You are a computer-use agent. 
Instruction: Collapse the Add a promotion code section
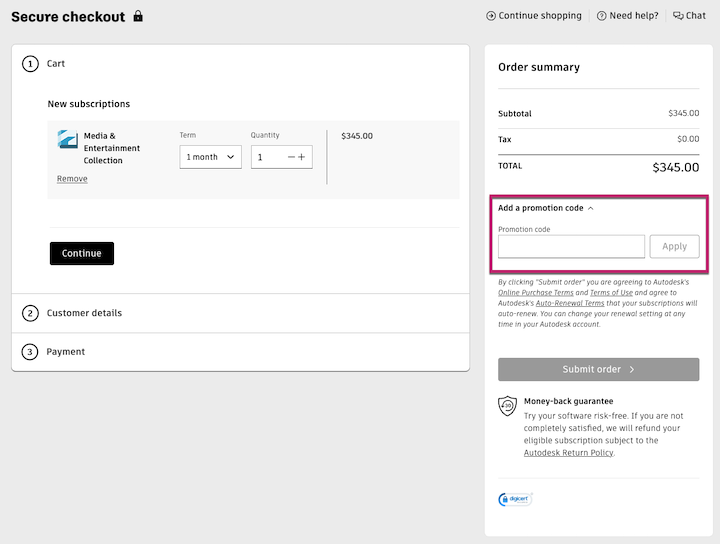point(545,208)
